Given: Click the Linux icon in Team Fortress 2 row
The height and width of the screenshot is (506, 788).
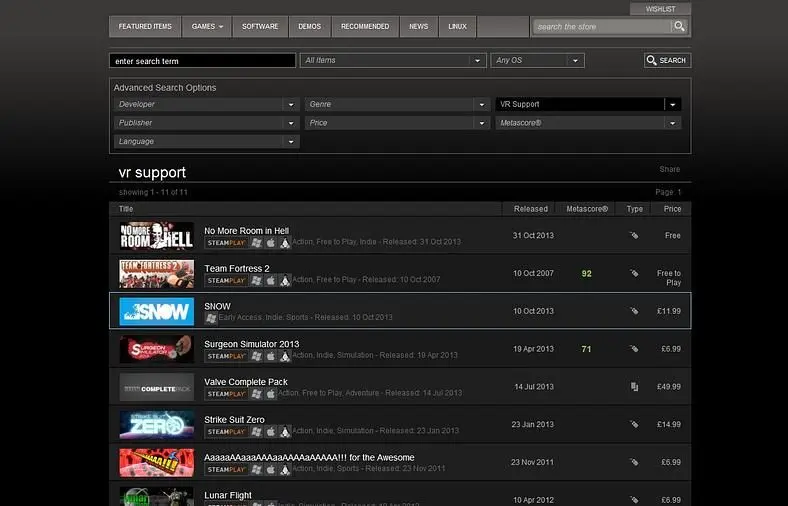Looking at the screenshot, I should [x=285, y=280].
